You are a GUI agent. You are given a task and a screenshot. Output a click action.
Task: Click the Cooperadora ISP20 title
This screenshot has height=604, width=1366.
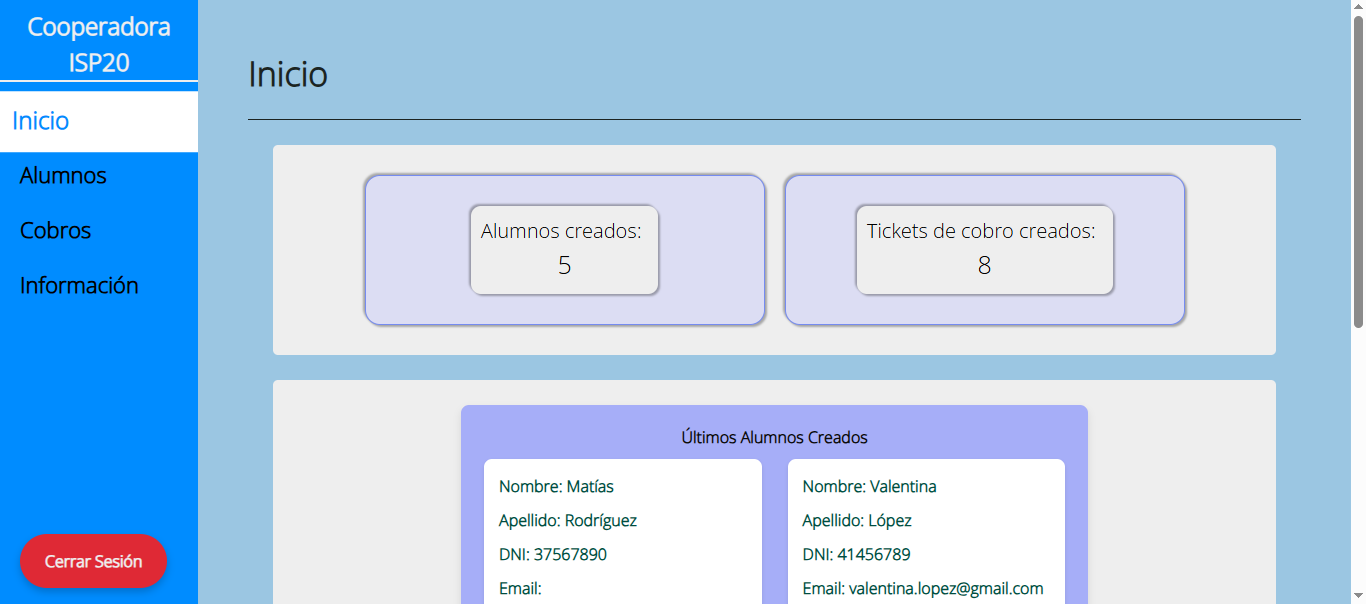click(99, 44)
